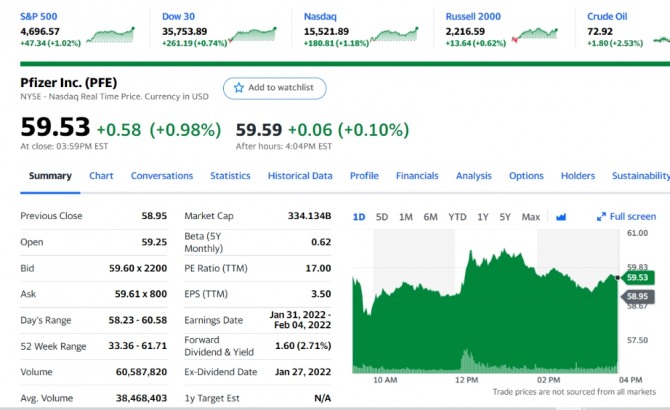Click the star icon beside Add to watchlist
The height and width of the screenshot is (410, 670).
point(239,88)
